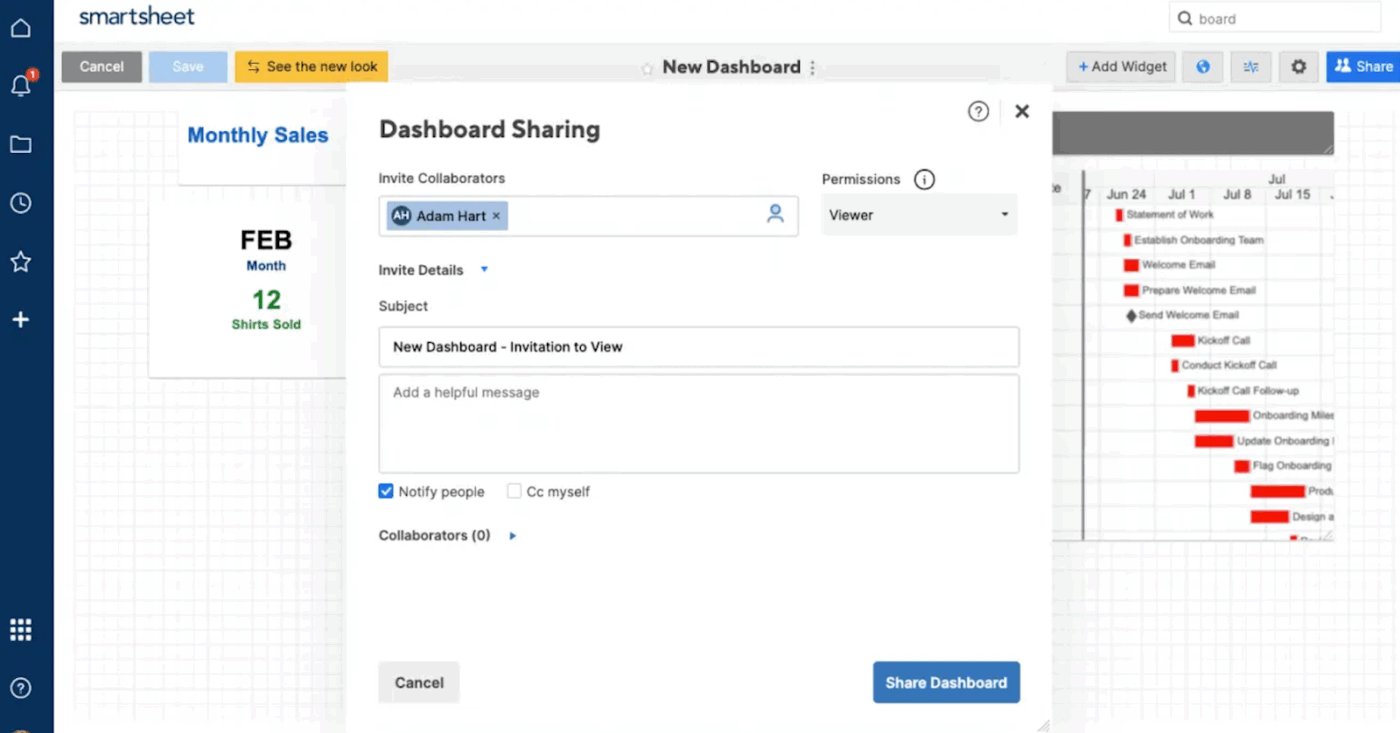Expand the Collaborators (0) section

click(x=512, y=535)
